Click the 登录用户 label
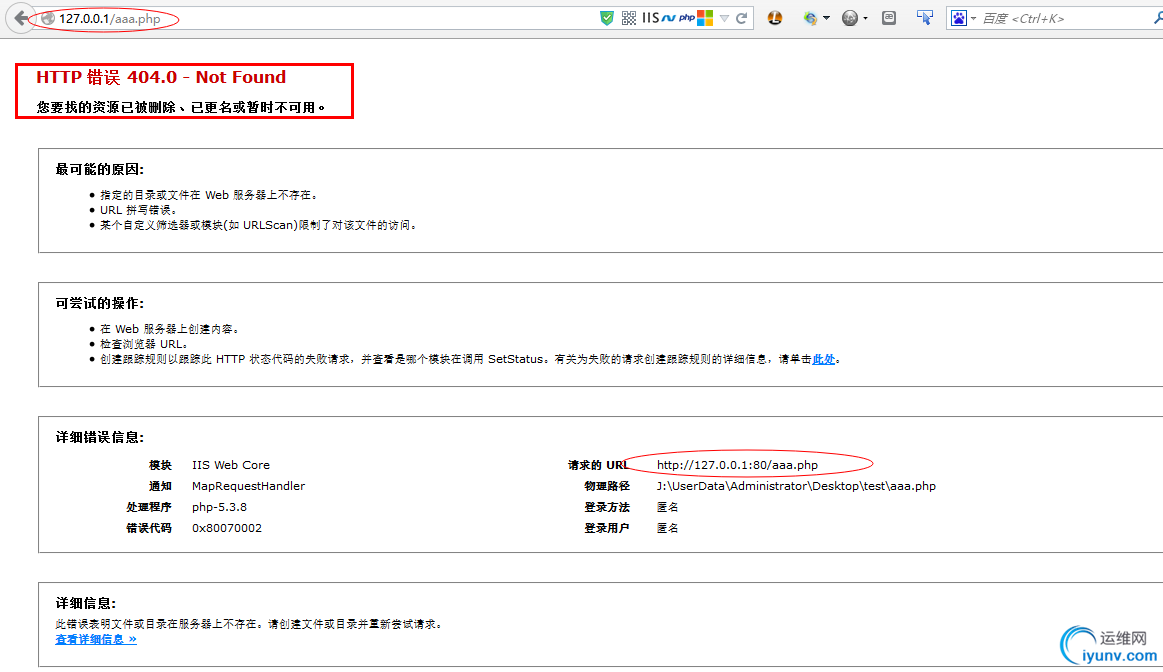This screenshot has height=672, width=1163. point(607,528)
